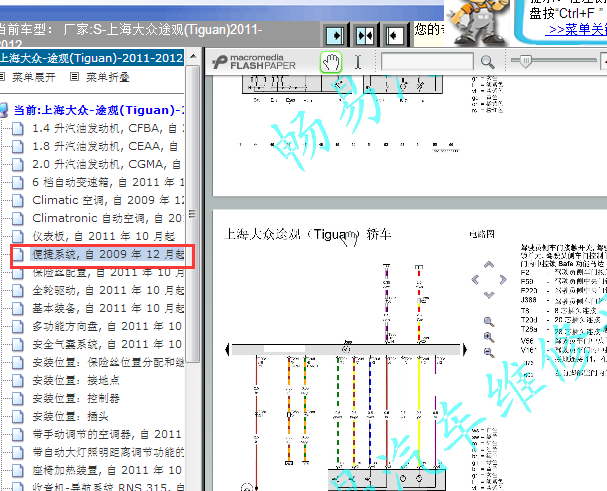The height and width of the screenshot is (491, 607).
Task: Select 便捷系统, 自 2009 年 12 月起 item
Action: coord(107,254)
